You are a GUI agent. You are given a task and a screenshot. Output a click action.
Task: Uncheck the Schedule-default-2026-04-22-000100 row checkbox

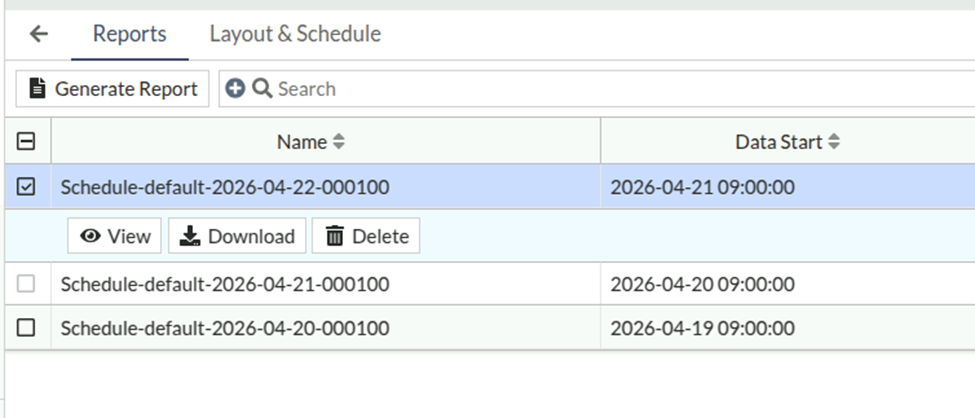[x=25, y=187]
